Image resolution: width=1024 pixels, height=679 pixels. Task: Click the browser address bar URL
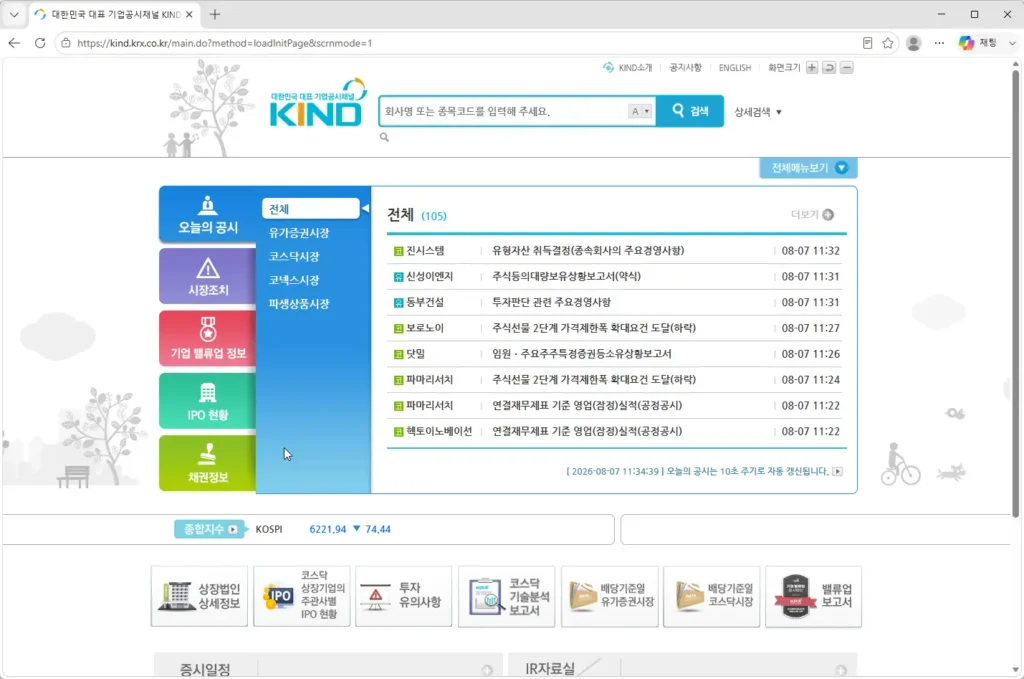click(x=225, y=43)
